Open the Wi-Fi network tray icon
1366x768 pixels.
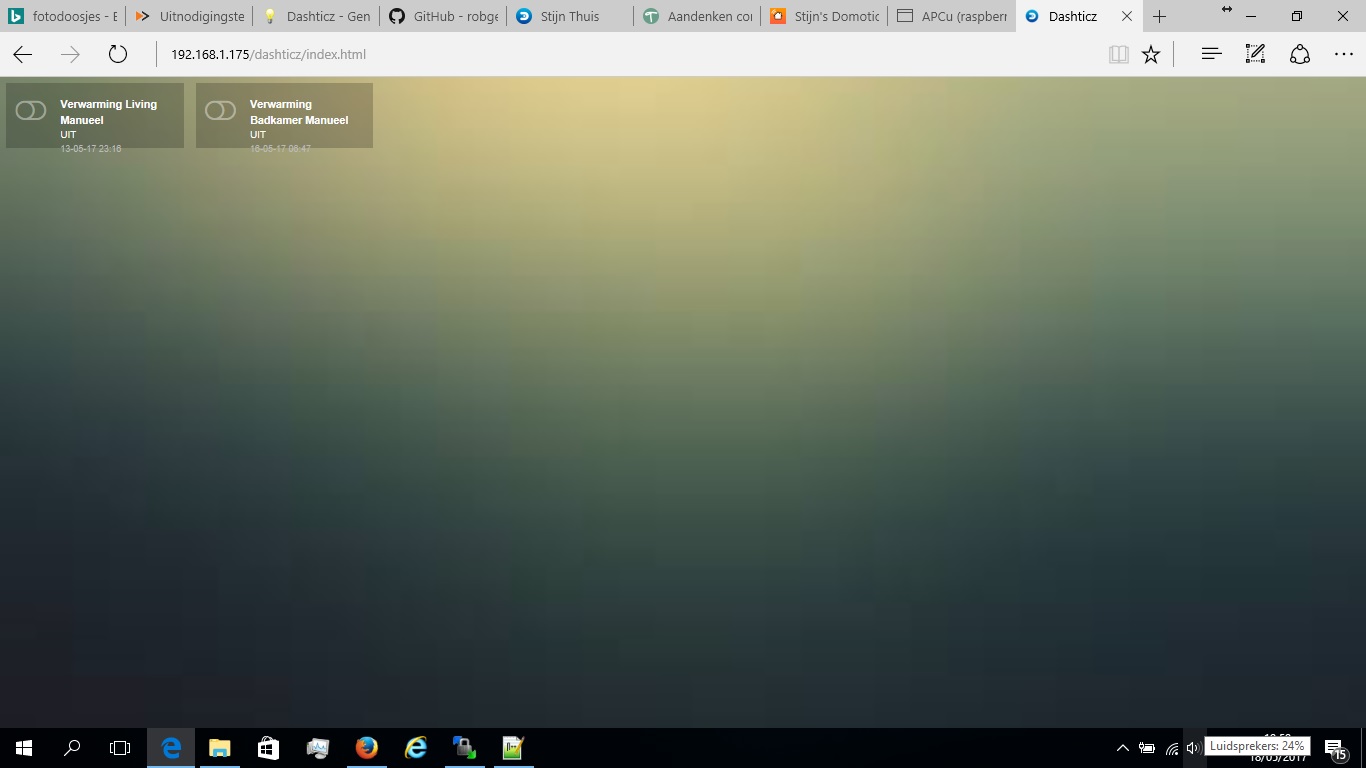pyautogui.click(x=1172, y=748)
